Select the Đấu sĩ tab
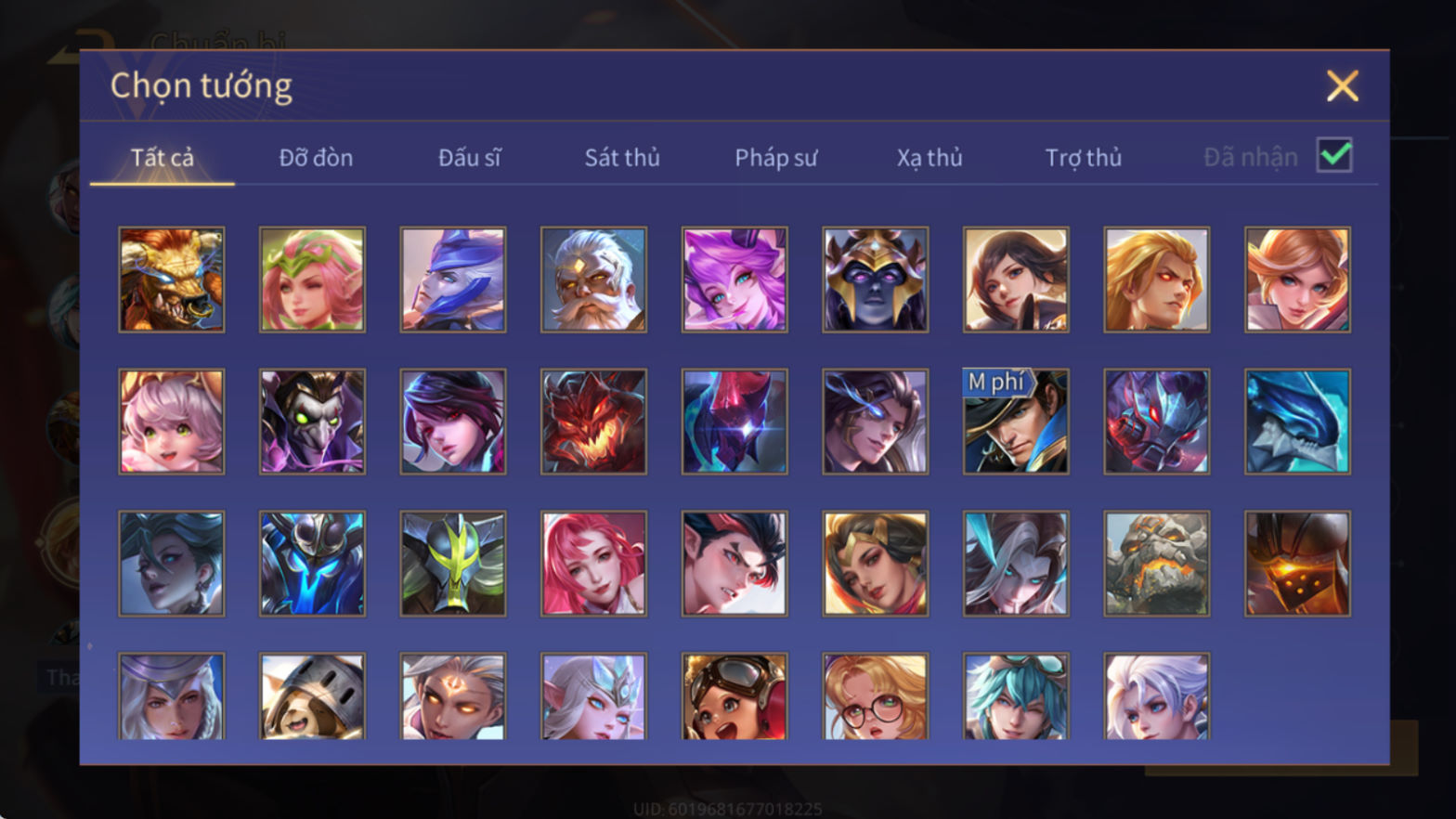The height and width of the screenshot is (819, 1456). (470, 158)
